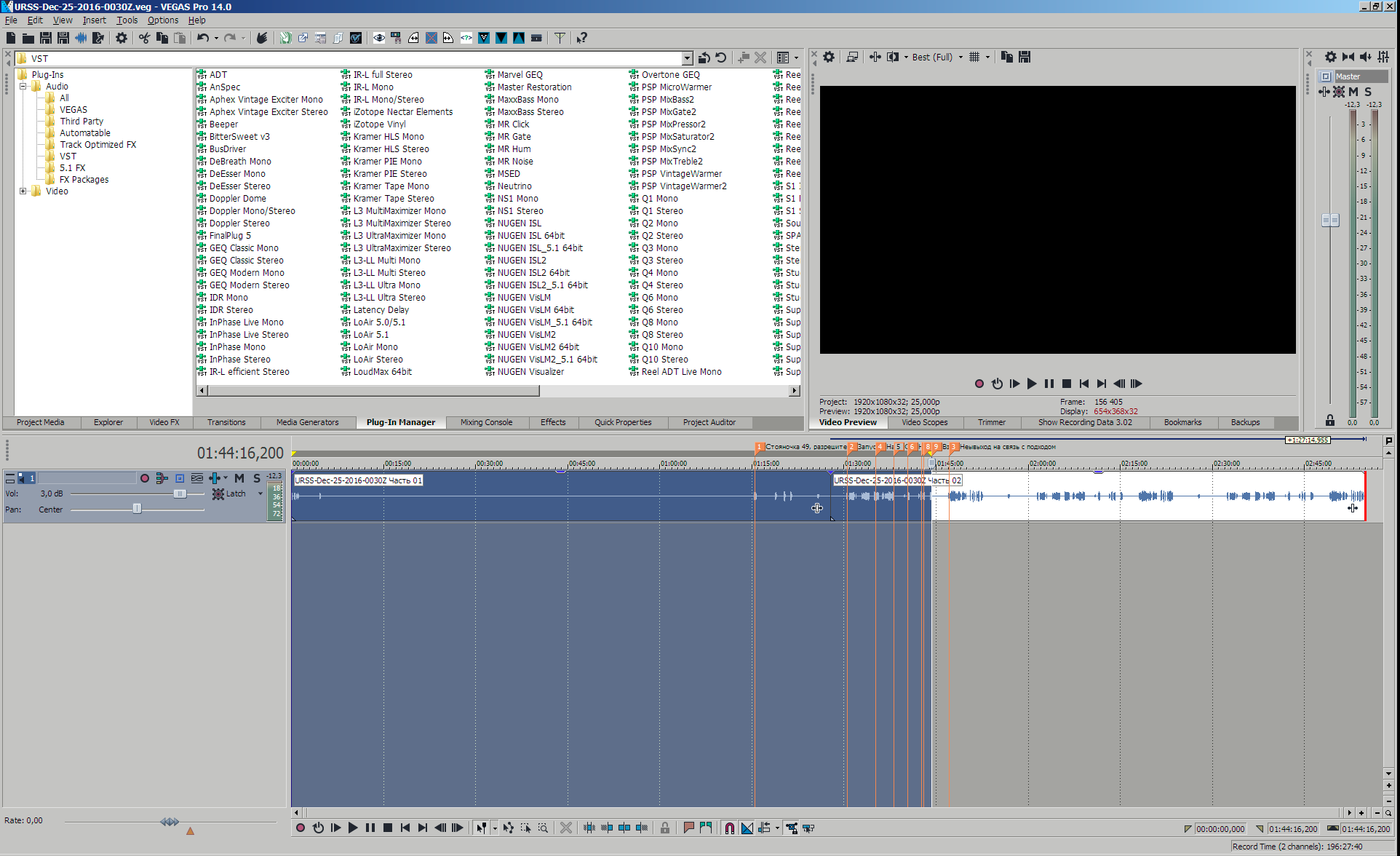The width and height of the screenshot is (1400, 856).
Task: Toggle Enable Snapping magnet icon
Action: 729,828
